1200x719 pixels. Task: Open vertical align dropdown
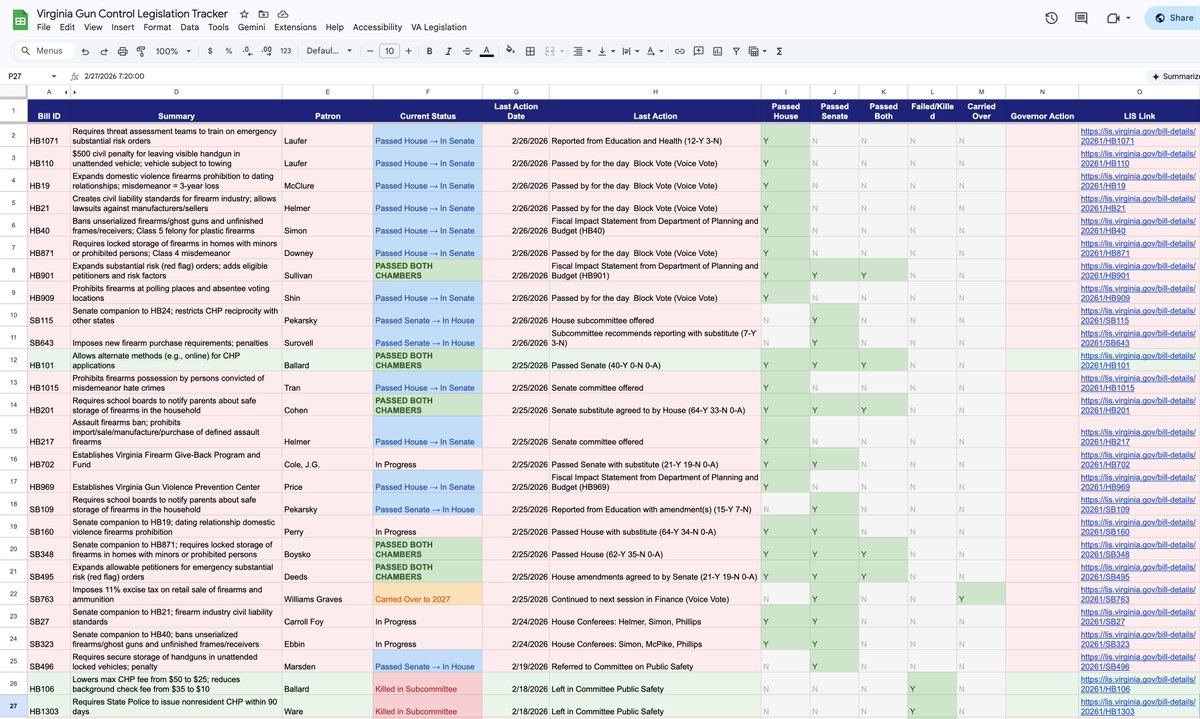click(x=606, y=51)
